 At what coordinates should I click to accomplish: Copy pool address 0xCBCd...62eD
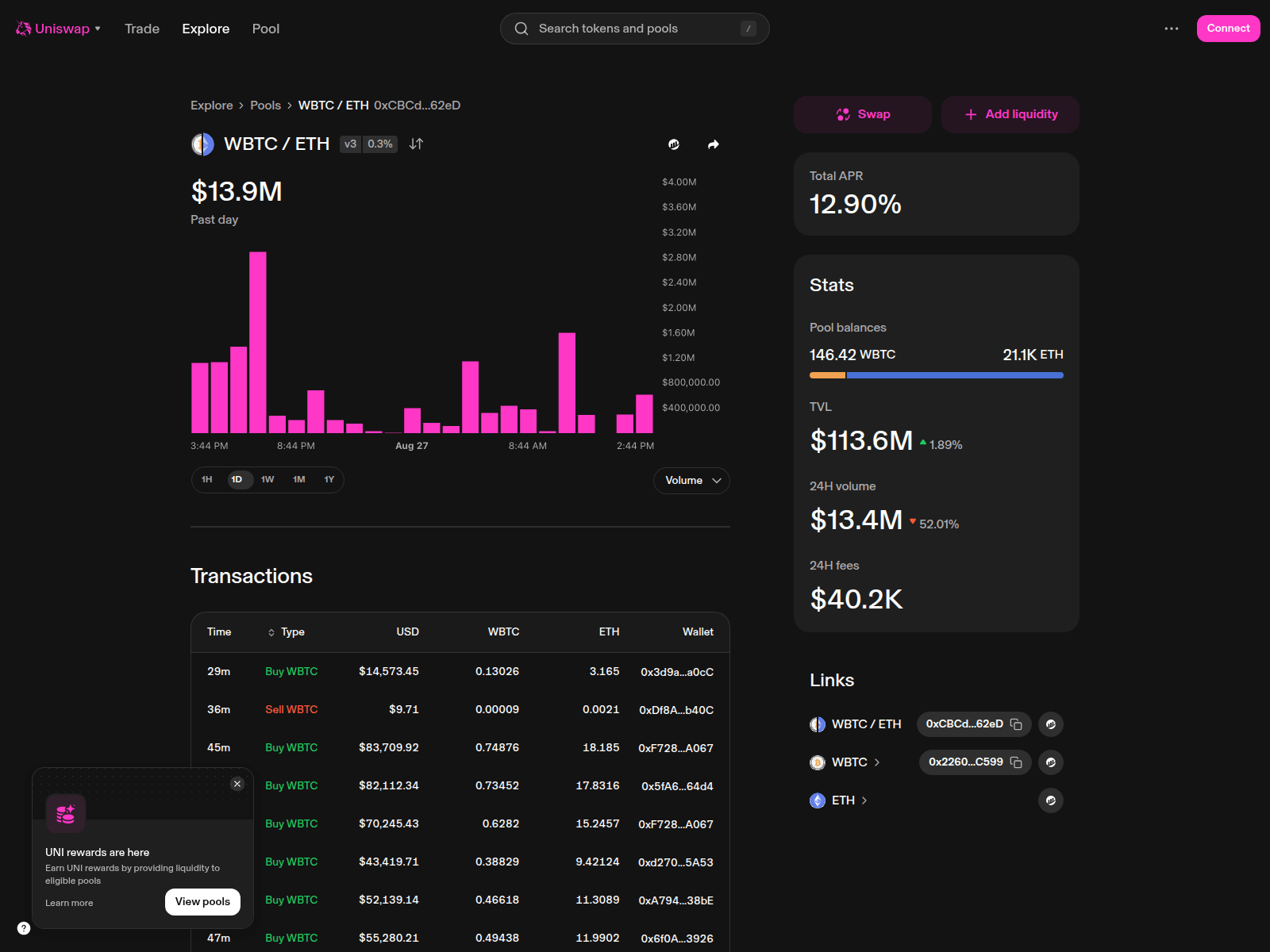[974, 724]
